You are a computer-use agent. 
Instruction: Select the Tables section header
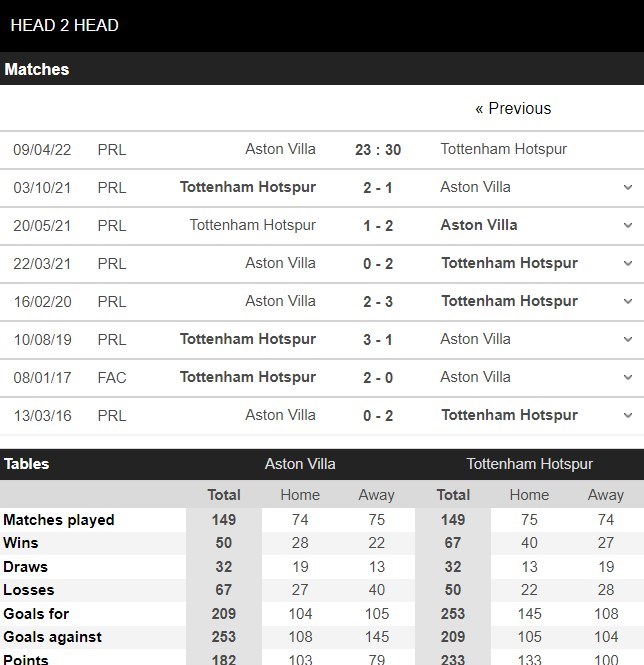27,464
